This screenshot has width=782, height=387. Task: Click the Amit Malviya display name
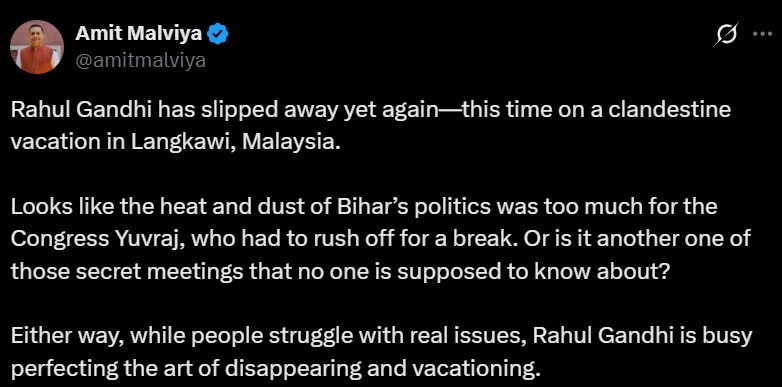point(139,34)
